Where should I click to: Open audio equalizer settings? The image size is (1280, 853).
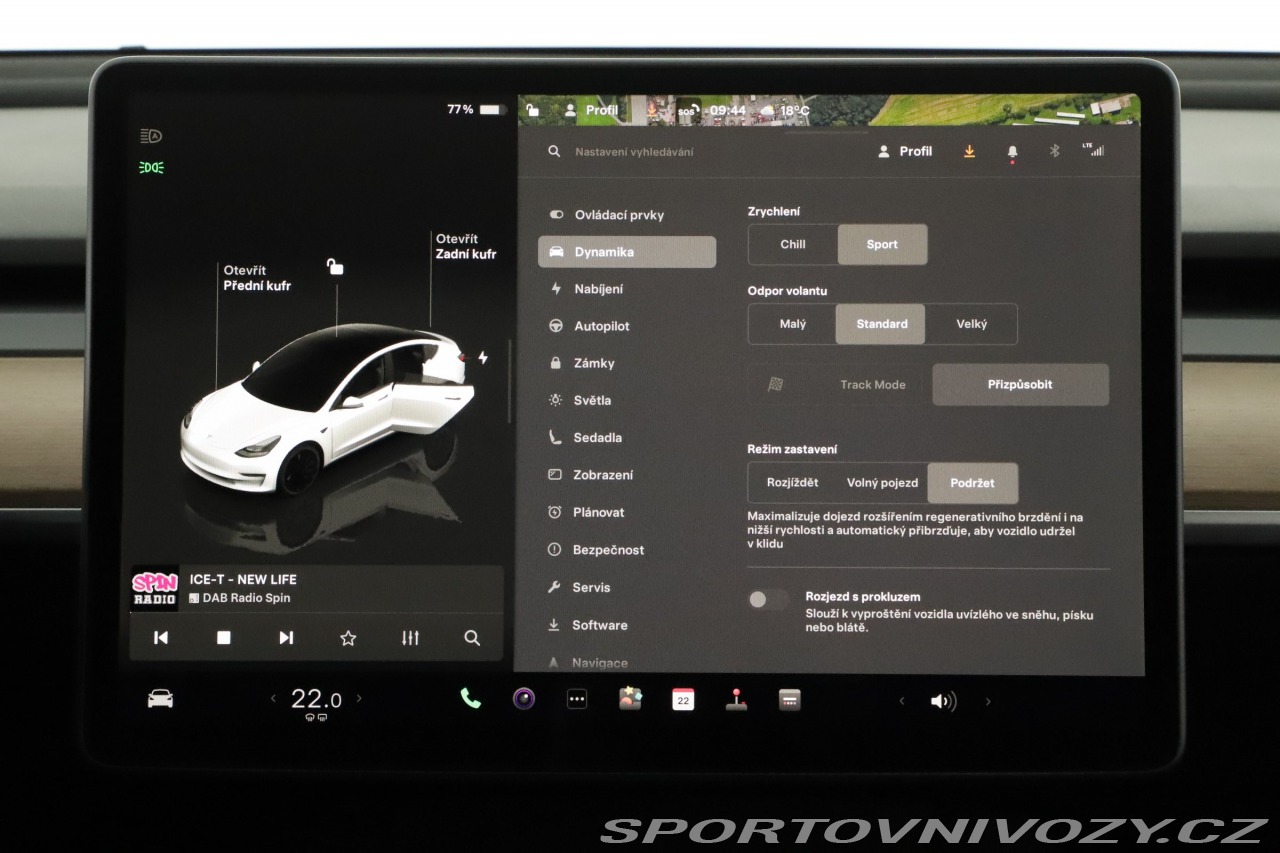(410, 638)
